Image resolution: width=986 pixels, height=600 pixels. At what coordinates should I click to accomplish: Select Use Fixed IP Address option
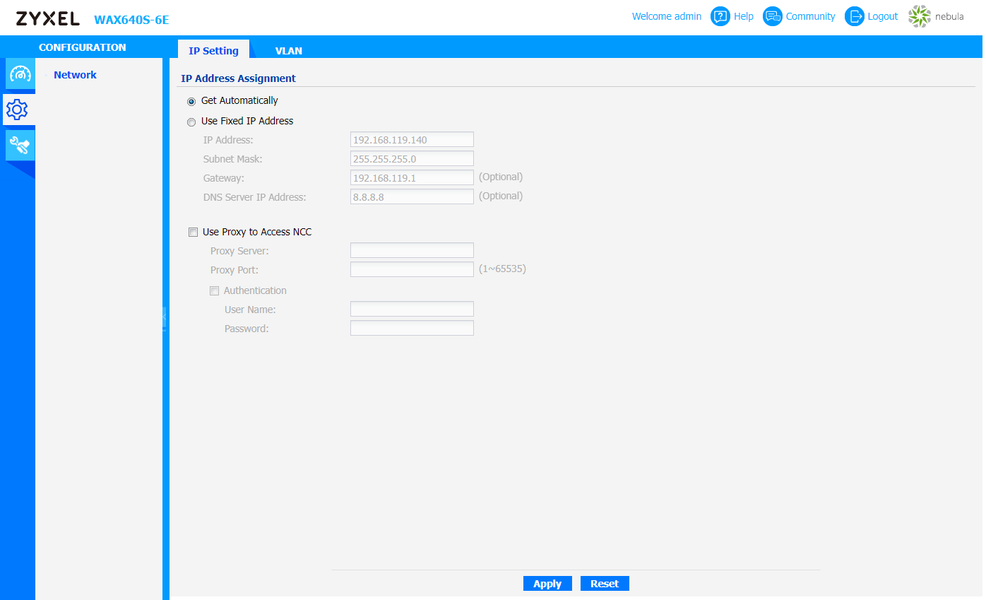[x=191, y=122]
